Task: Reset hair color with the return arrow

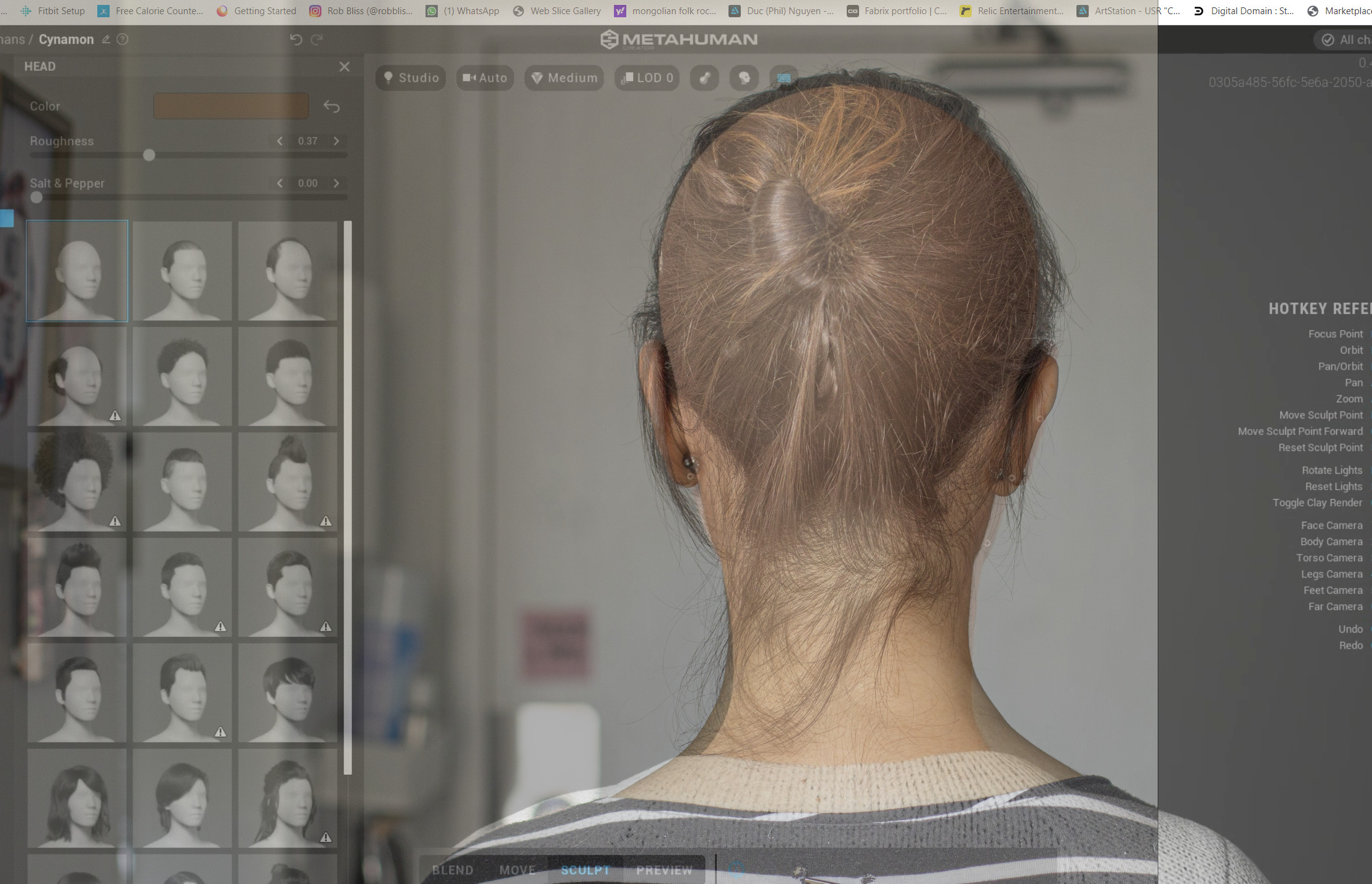Action: point(331,107)
